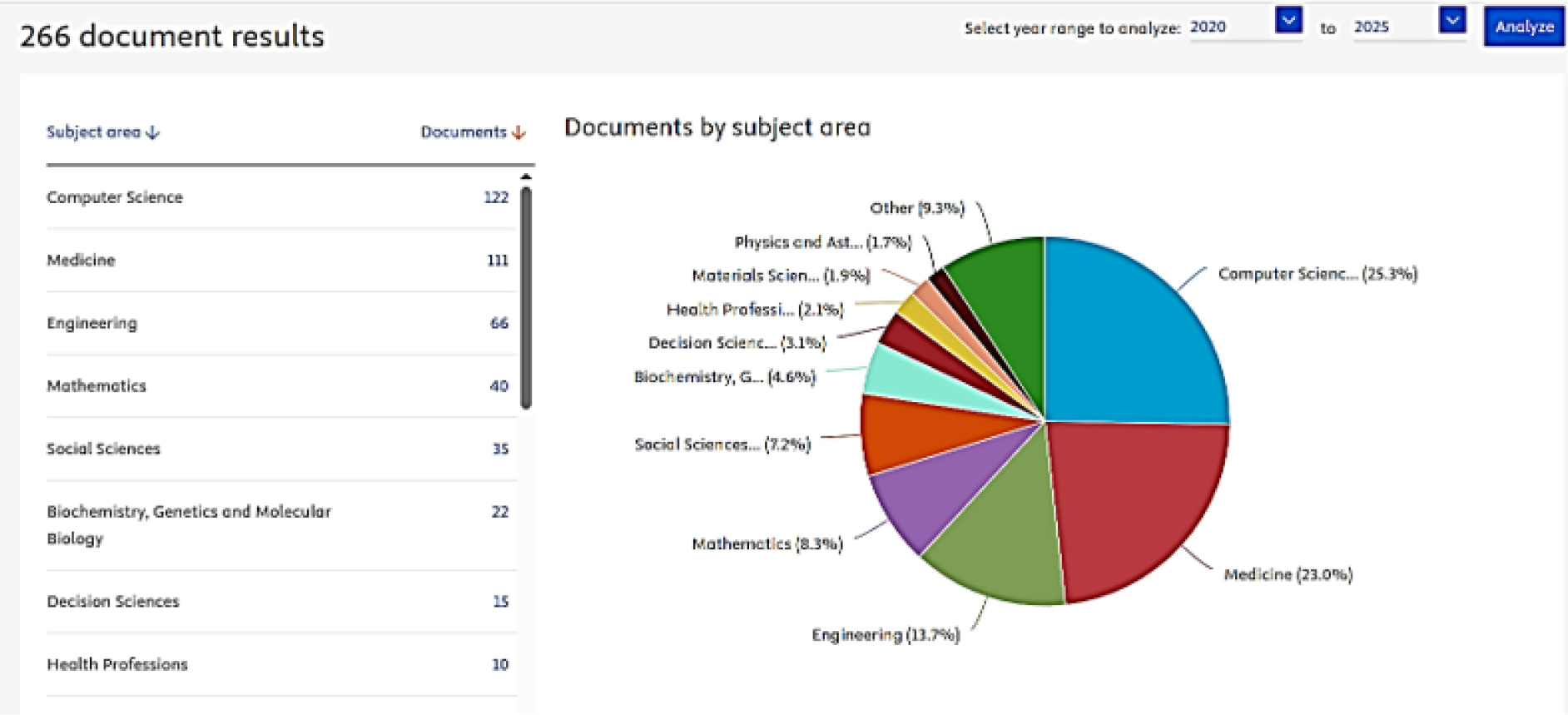
Task: Open the 122 documents count for Computer Science
Action: coord(496,197)
